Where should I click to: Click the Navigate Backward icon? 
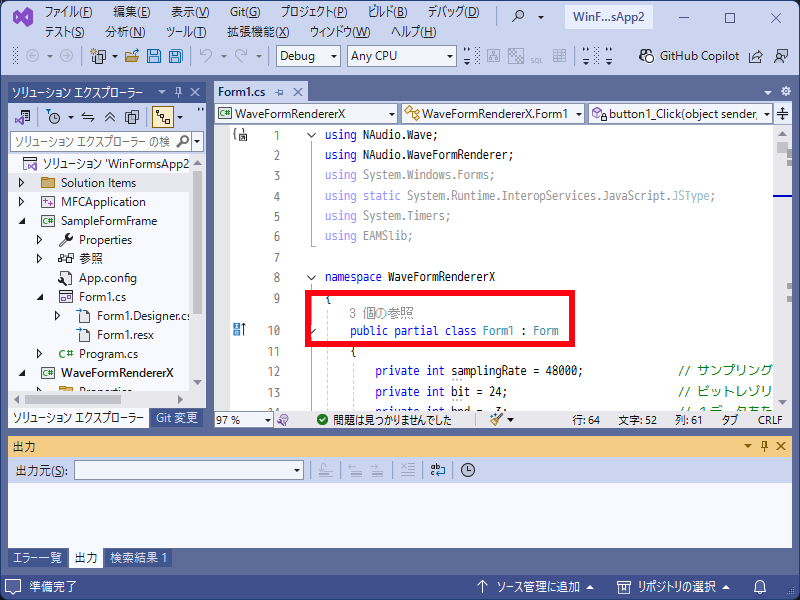tap(32, 56)
